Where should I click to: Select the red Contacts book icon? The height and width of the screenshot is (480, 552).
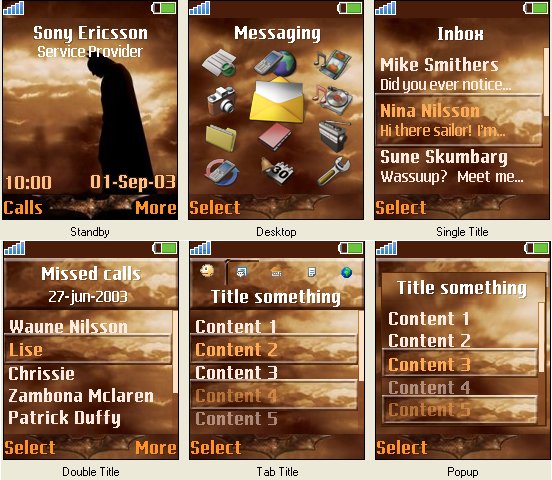(275, 136)
